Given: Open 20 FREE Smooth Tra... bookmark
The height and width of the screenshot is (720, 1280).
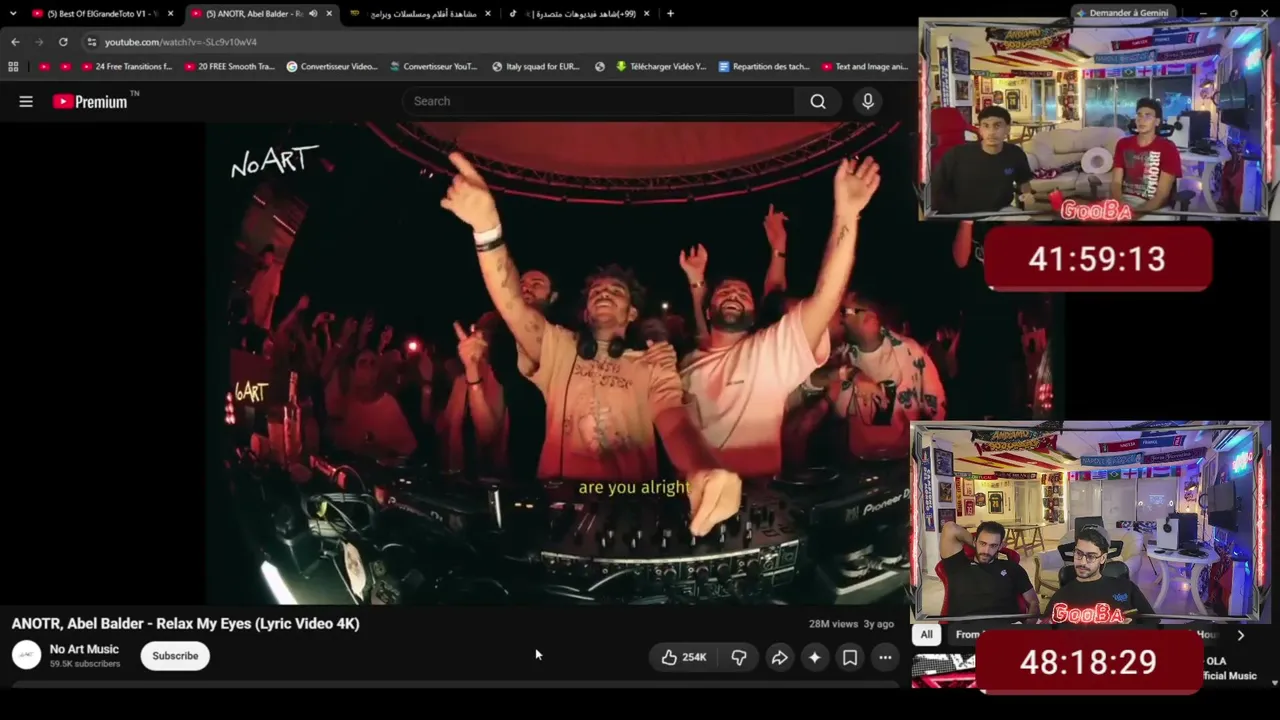Looking at the screenshot, I should pos(230,67).
